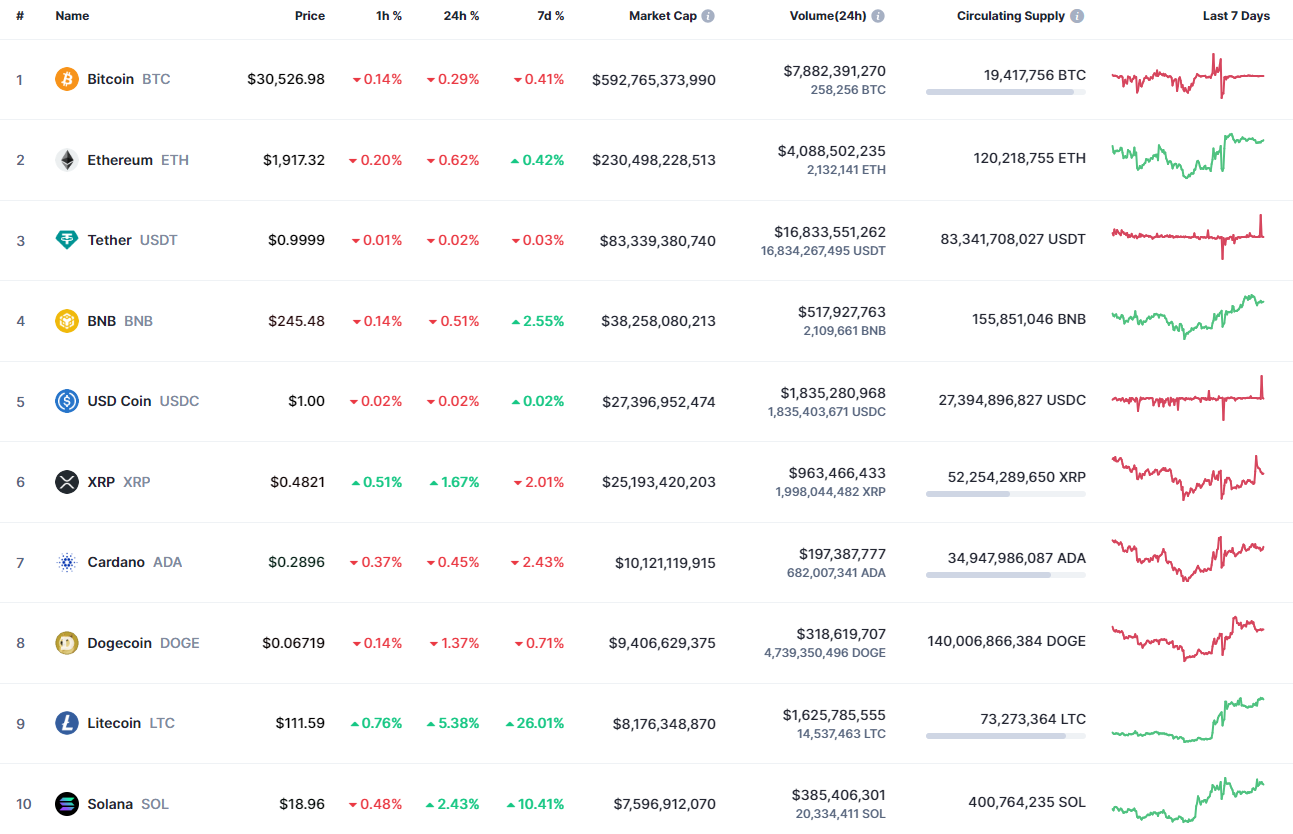Image resolution: width=1293 pixels, height=834 pixels.
Task: Click the Bitcoin BTC coin logo
Action: coord(66,79)
